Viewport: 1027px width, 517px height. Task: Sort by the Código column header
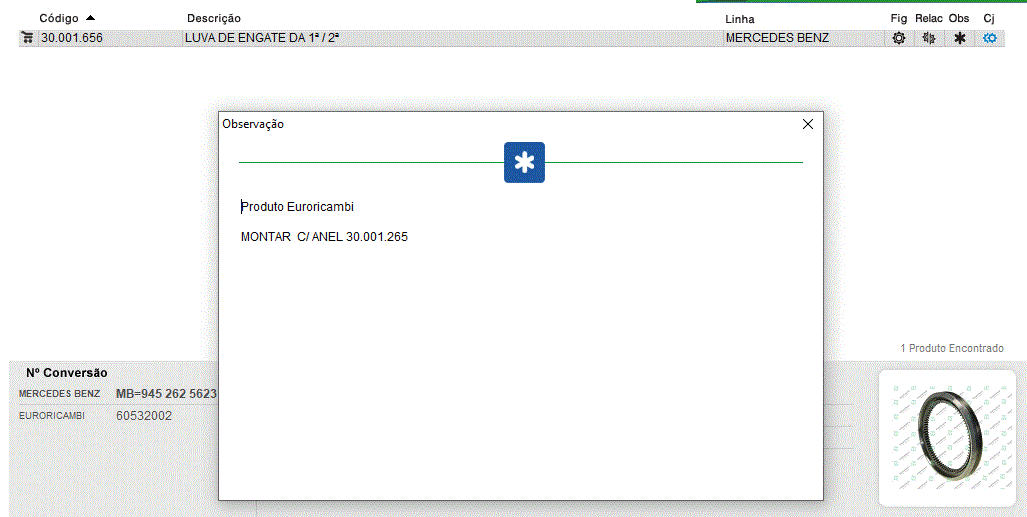[x=58, y=18]
